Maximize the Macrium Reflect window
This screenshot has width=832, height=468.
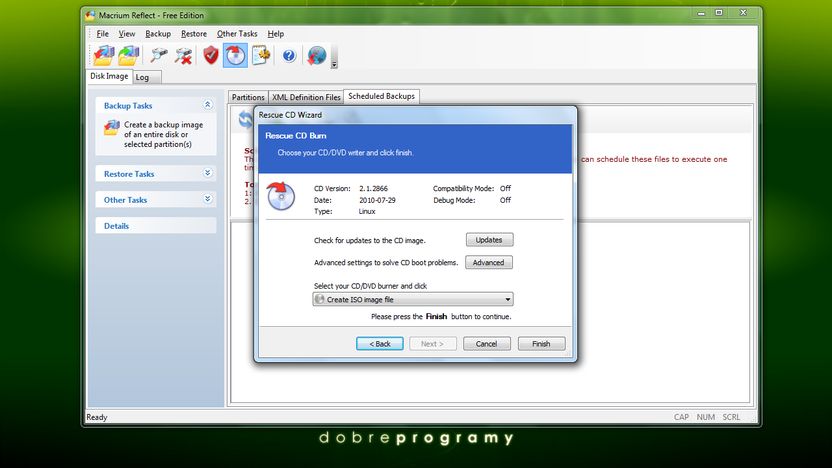click(x=719, y=13)
